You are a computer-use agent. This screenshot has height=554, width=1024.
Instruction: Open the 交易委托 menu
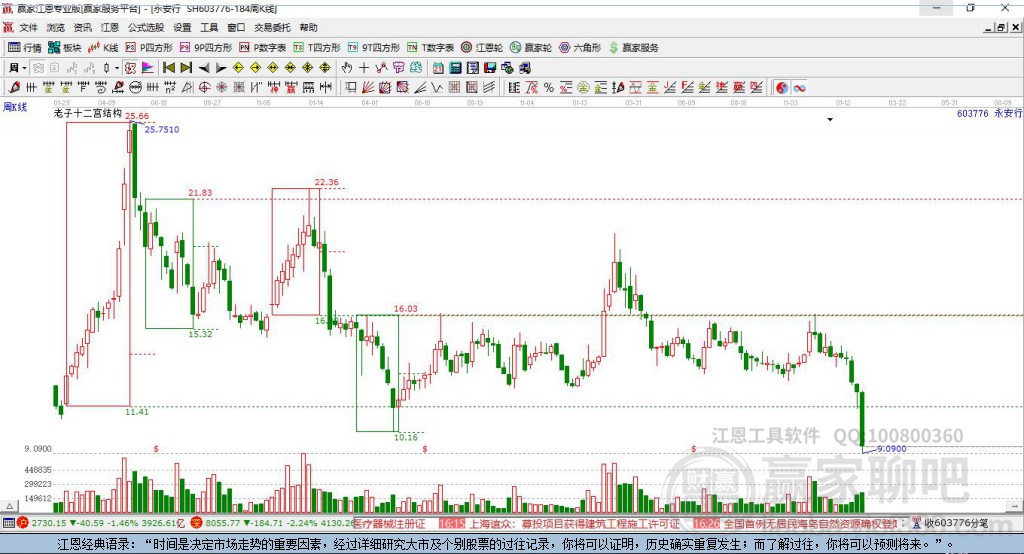272,27
